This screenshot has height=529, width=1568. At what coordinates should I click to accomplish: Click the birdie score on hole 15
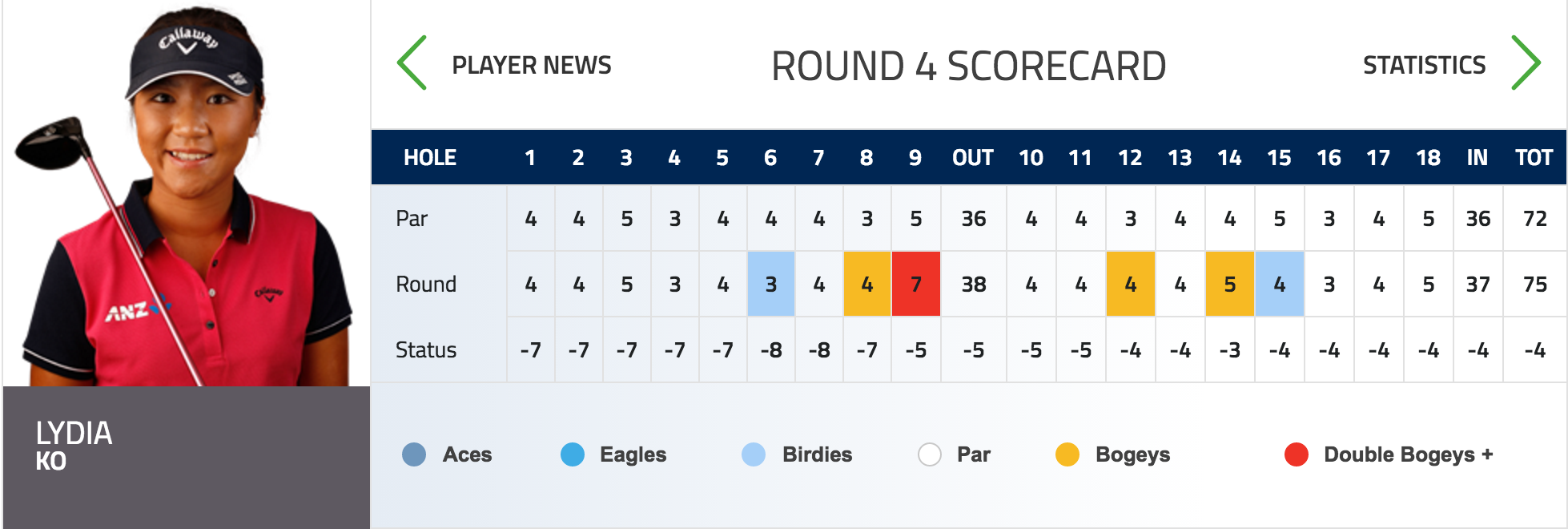click(1279, 284)
